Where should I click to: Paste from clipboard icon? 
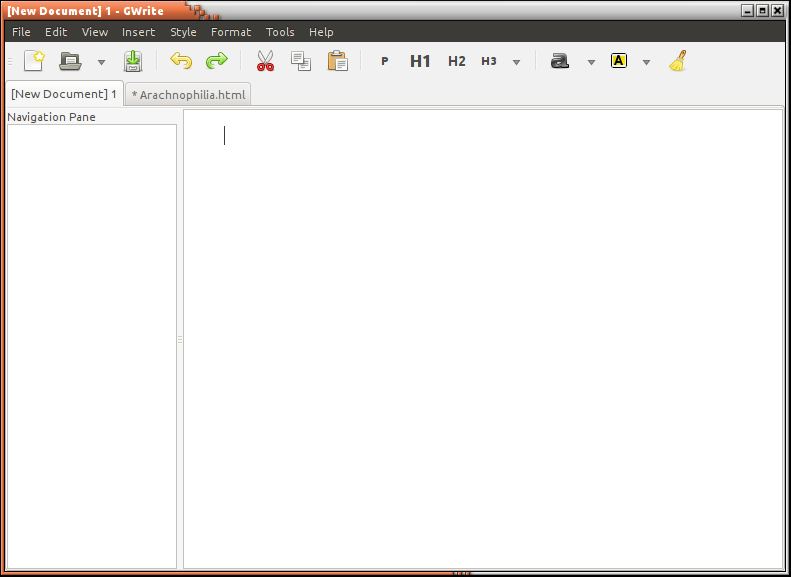(x=338, y=61)
